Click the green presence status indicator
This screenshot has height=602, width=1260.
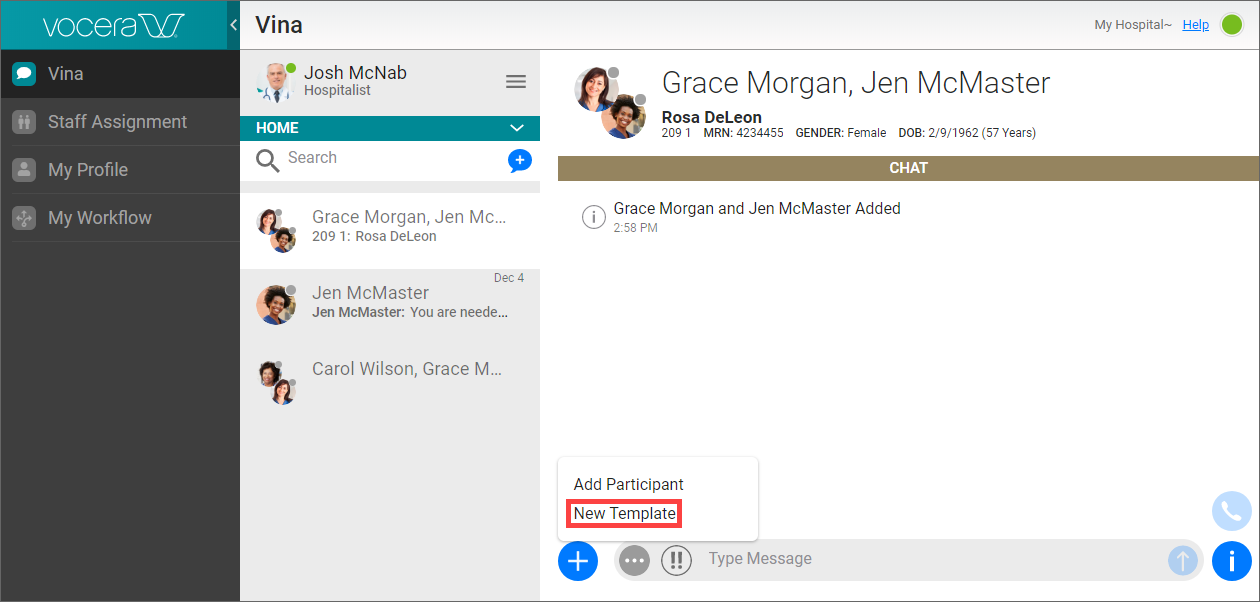tap(1232, 25)
